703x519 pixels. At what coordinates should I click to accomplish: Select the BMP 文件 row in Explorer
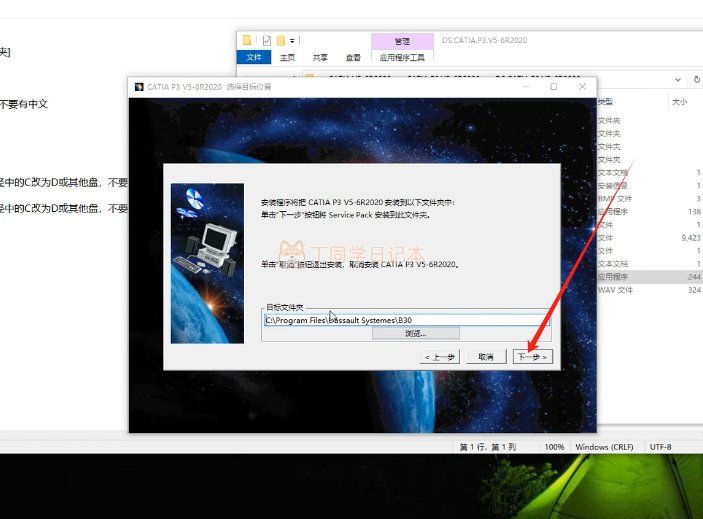click(650, 198)
